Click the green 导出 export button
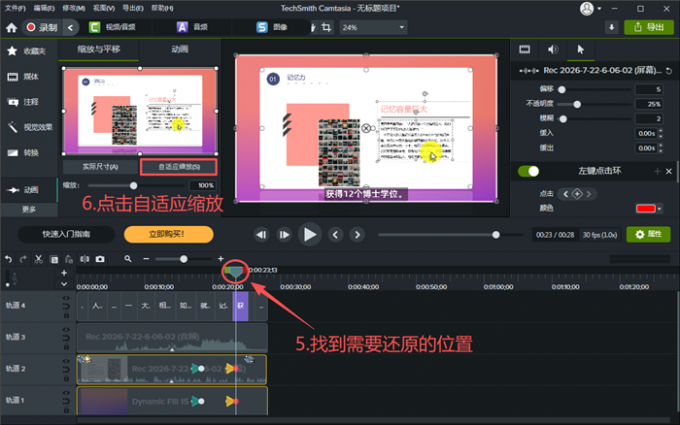Image resolution: width=680 pixels, height=425 pixels. coord(649,27)
